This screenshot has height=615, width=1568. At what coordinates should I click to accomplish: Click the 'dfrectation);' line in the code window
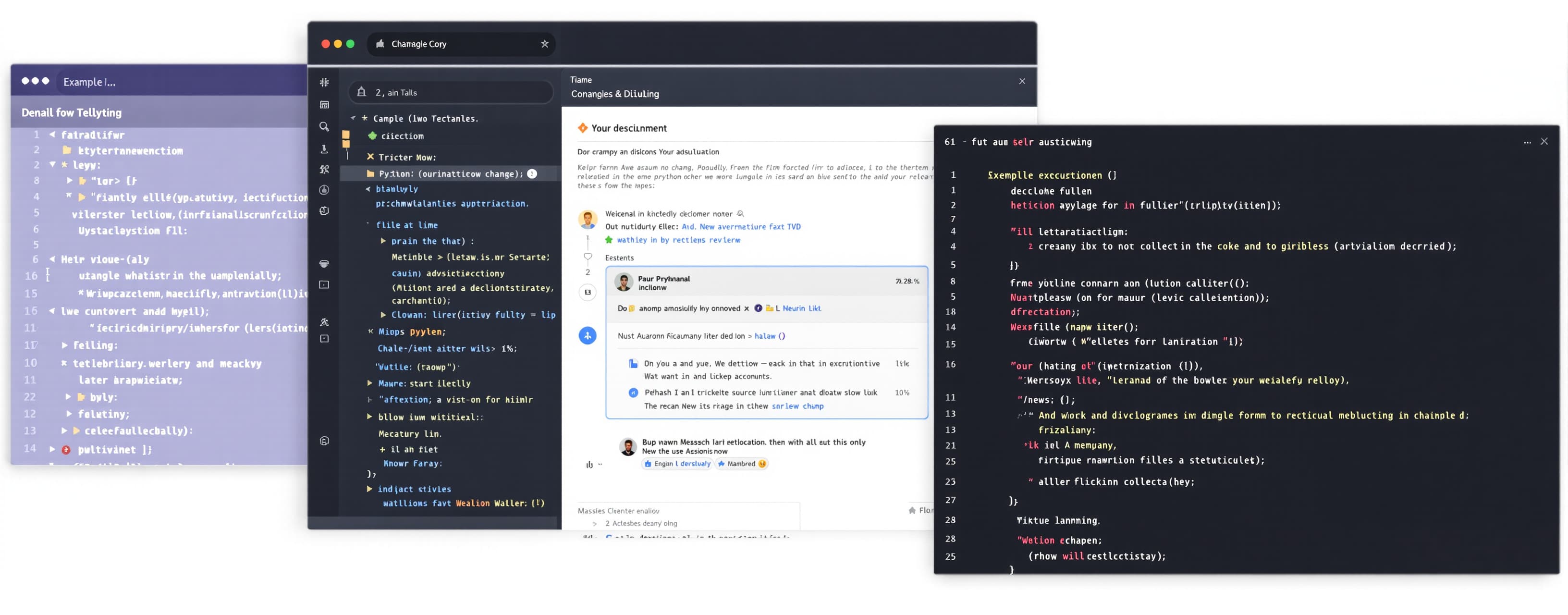1044,312
